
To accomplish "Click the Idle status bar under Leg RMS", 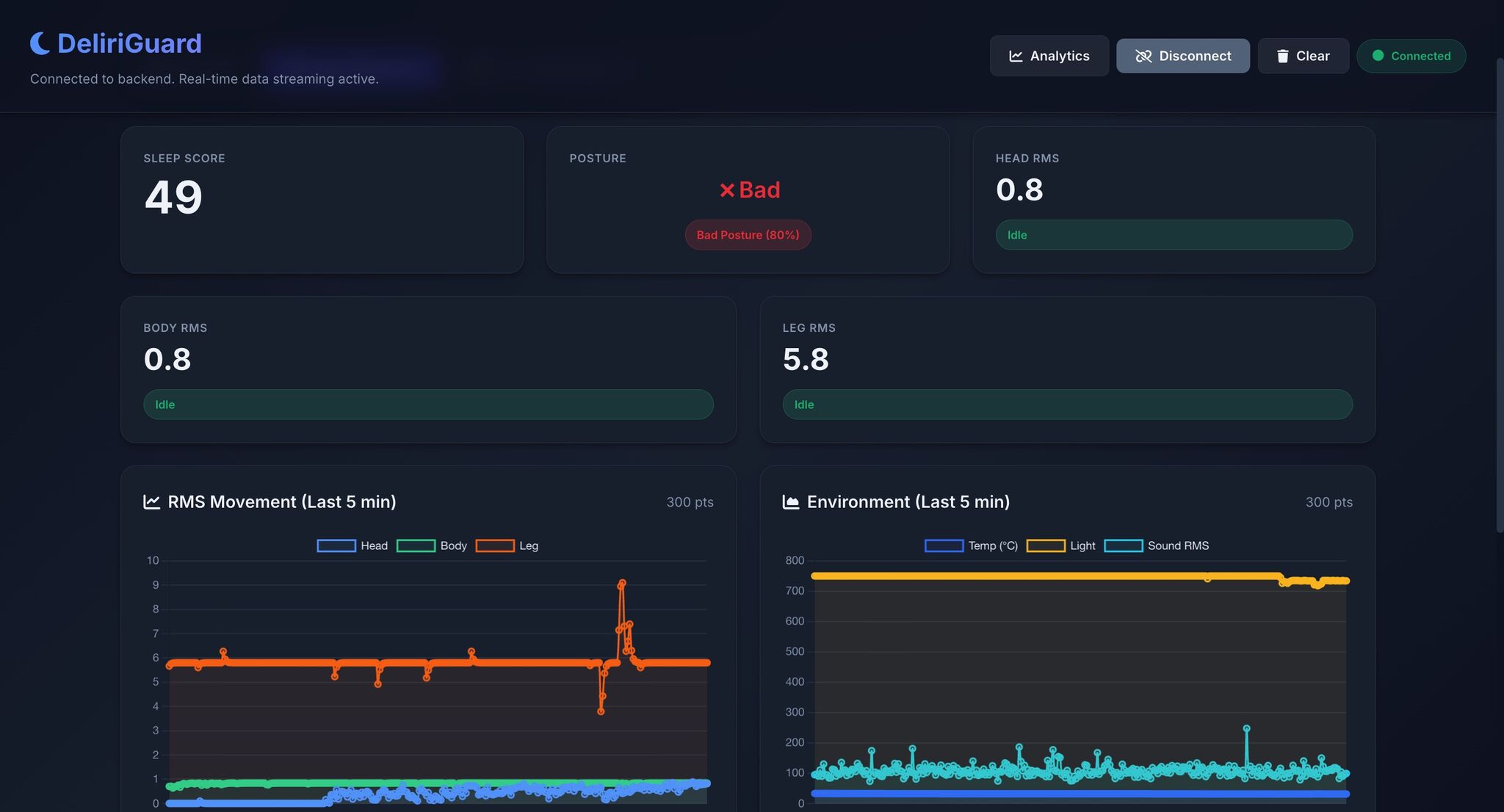I will click(1068, 405).
